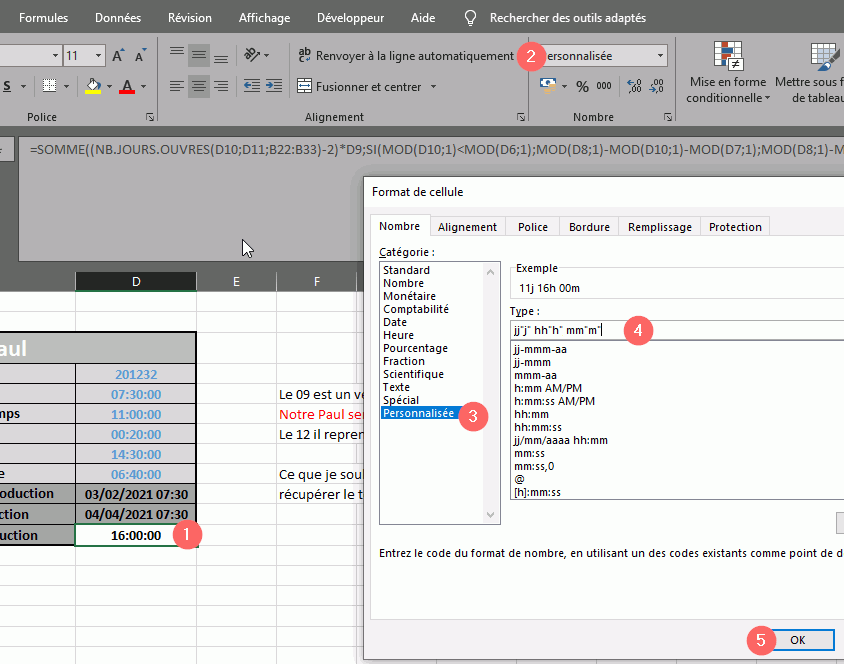The width and height of the screenshot is (844, 664).
Task: Open Mise en forme conditionnelle
Action: pyautogui.click(x=727, y=75)
